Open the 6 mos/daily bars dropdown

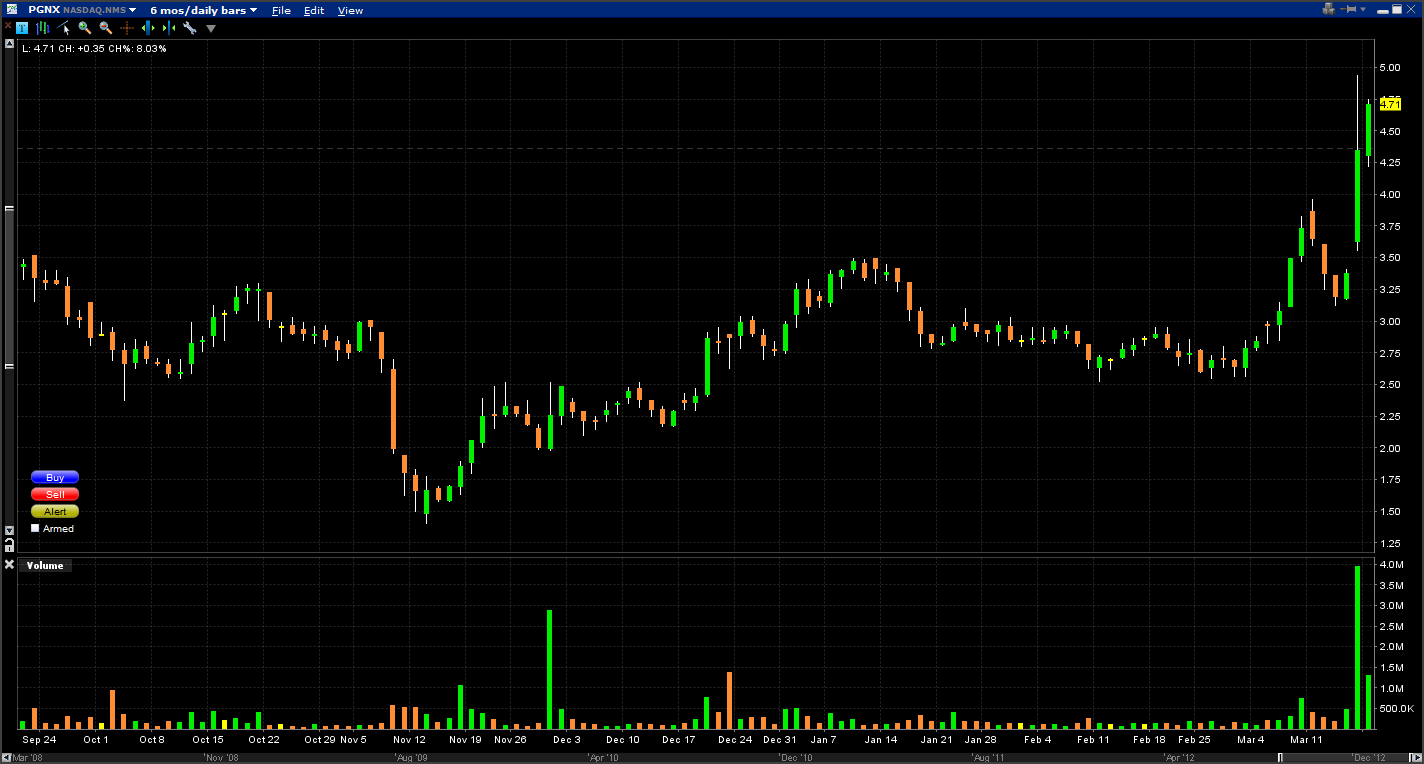[203, 10]
